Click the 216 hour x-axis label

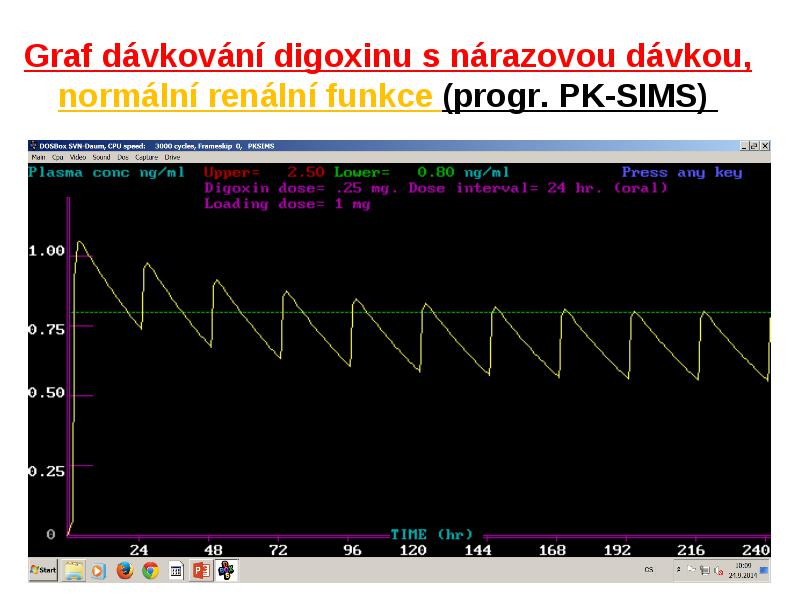pyautogui.click(x=691, y=551)
